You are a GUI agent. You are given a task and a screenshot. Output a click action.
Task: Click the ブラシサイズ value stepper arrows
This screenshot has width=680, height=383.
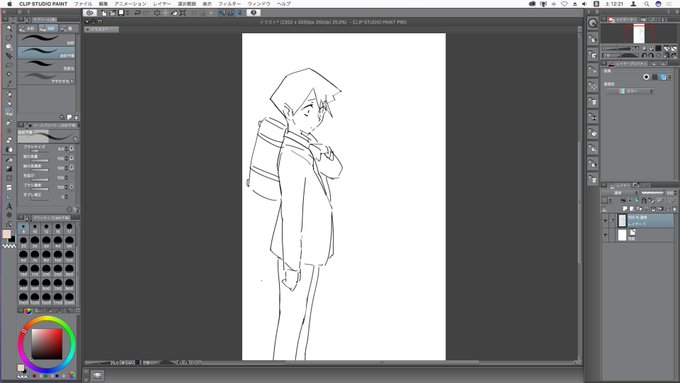[x=66, y=149]
